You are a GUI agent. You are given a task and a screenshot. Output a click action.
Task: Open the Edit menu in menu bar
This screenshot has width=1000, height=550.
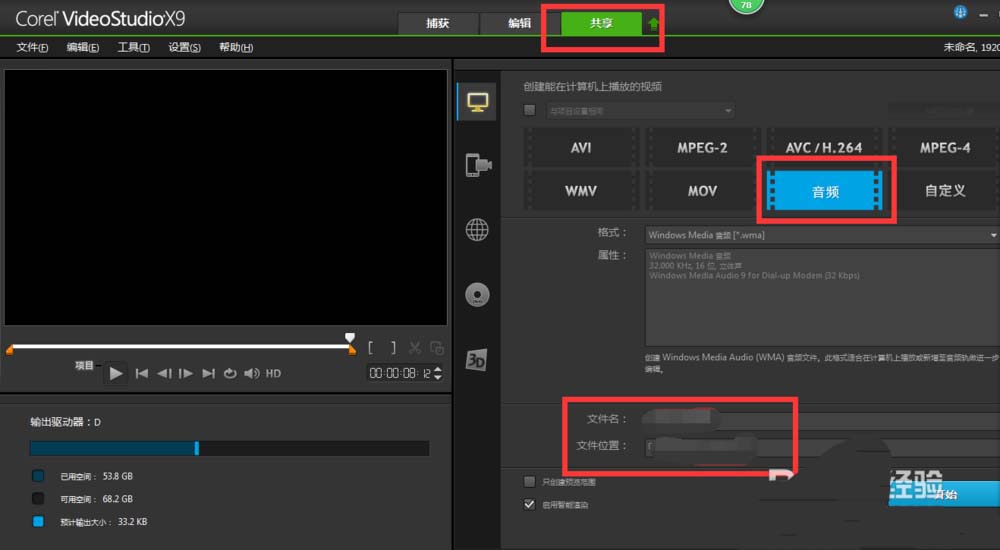point(82,47)
